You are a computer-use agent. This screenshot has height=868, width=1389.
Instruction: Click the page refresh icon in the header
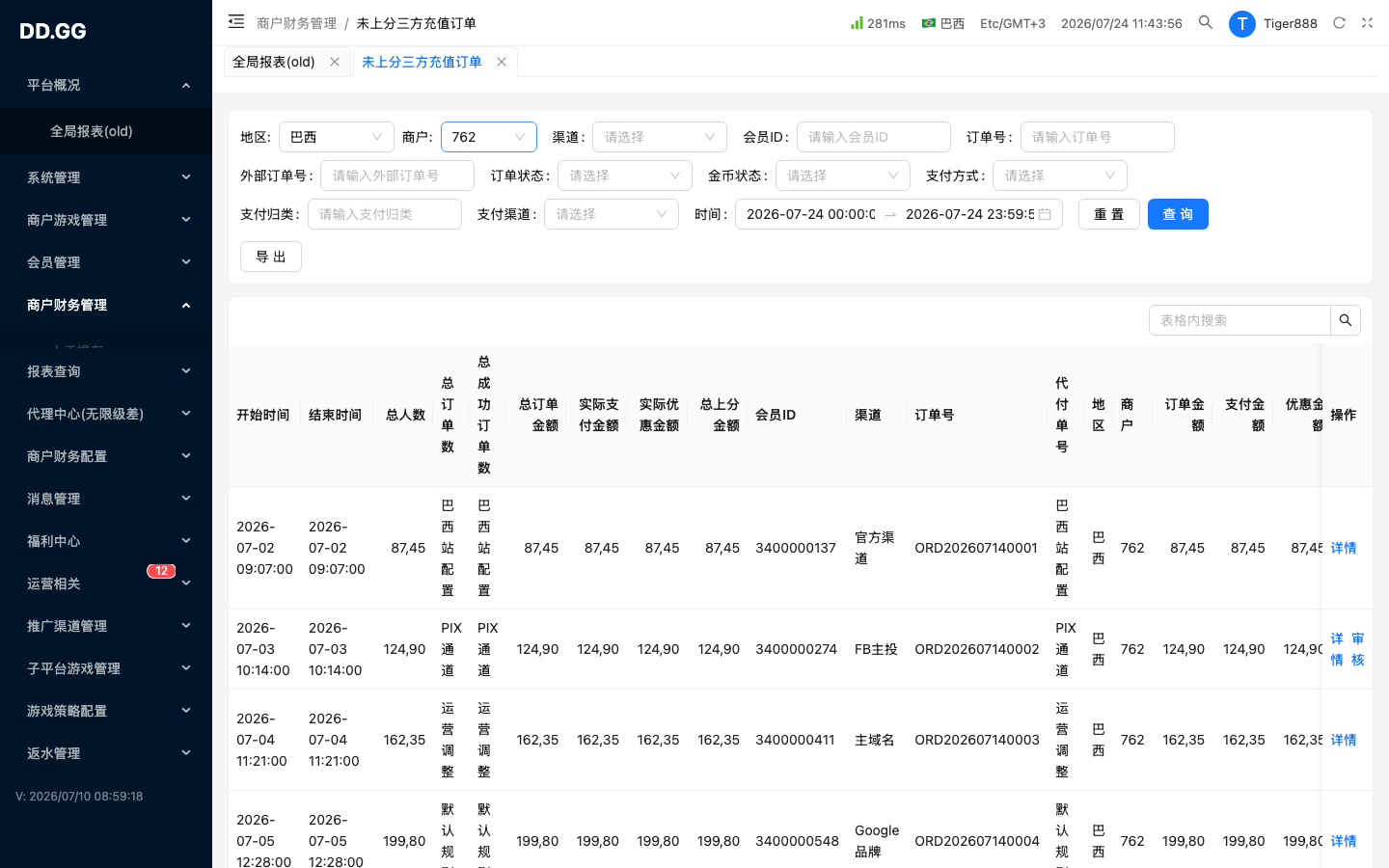pos(1339,23)
